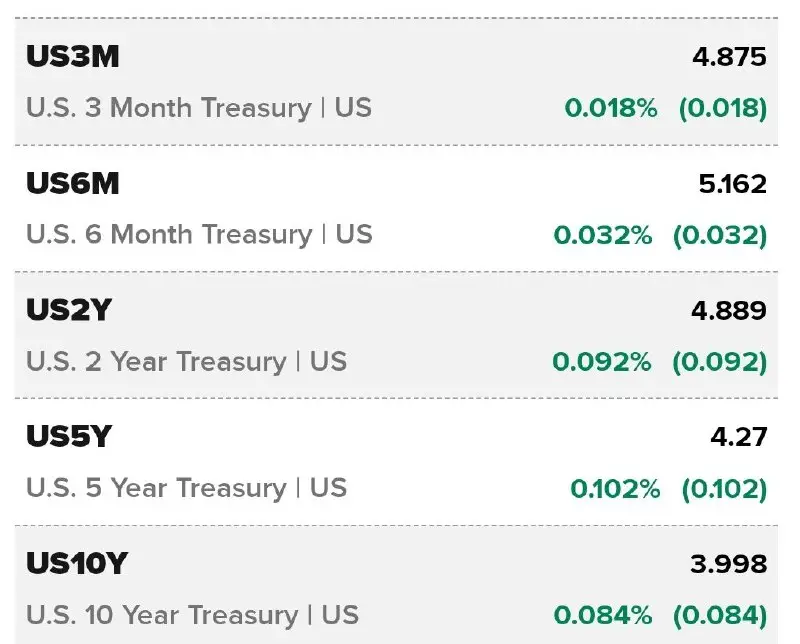
Task: Click the 0.032% change figure
Action: (x=603, y=235)
